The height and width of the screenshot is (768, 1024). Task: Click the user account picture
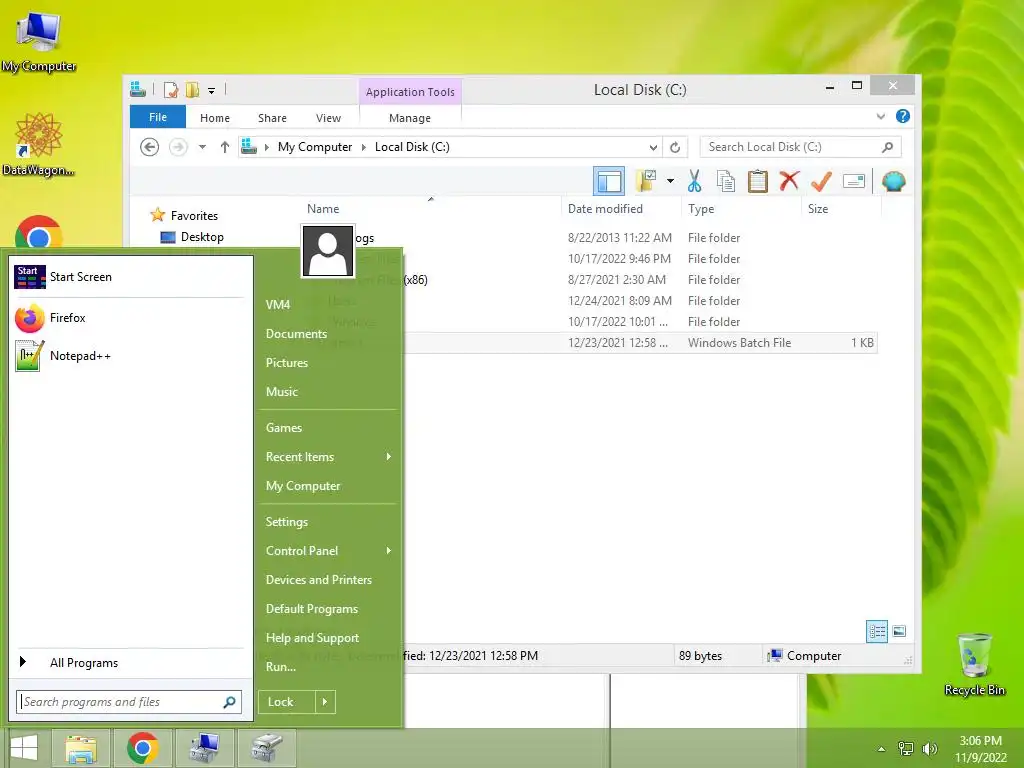327,251
